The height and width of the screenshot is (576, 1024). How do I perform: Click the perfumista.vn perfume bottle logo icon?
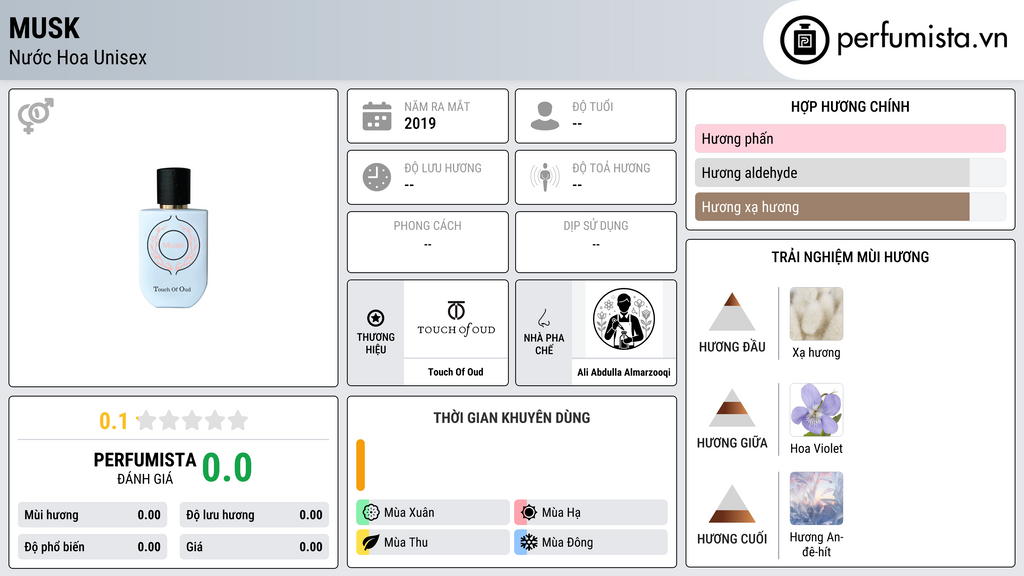[804, 40]
